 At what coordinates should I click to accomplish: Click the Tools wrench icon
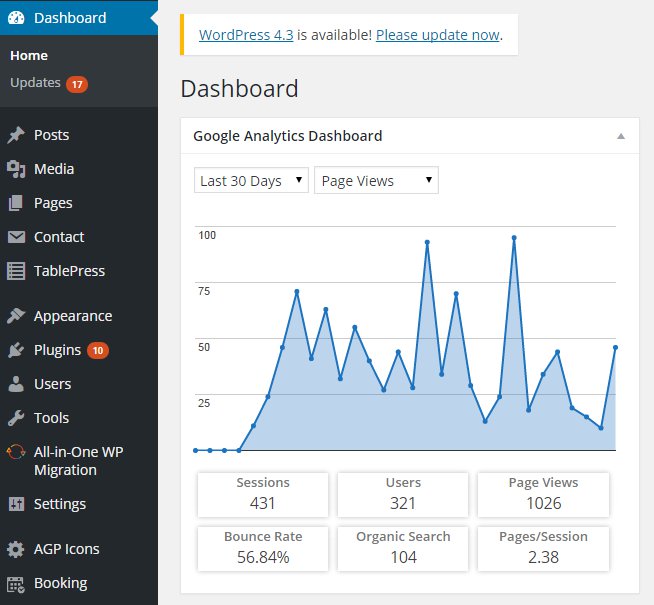coord(16,418)
